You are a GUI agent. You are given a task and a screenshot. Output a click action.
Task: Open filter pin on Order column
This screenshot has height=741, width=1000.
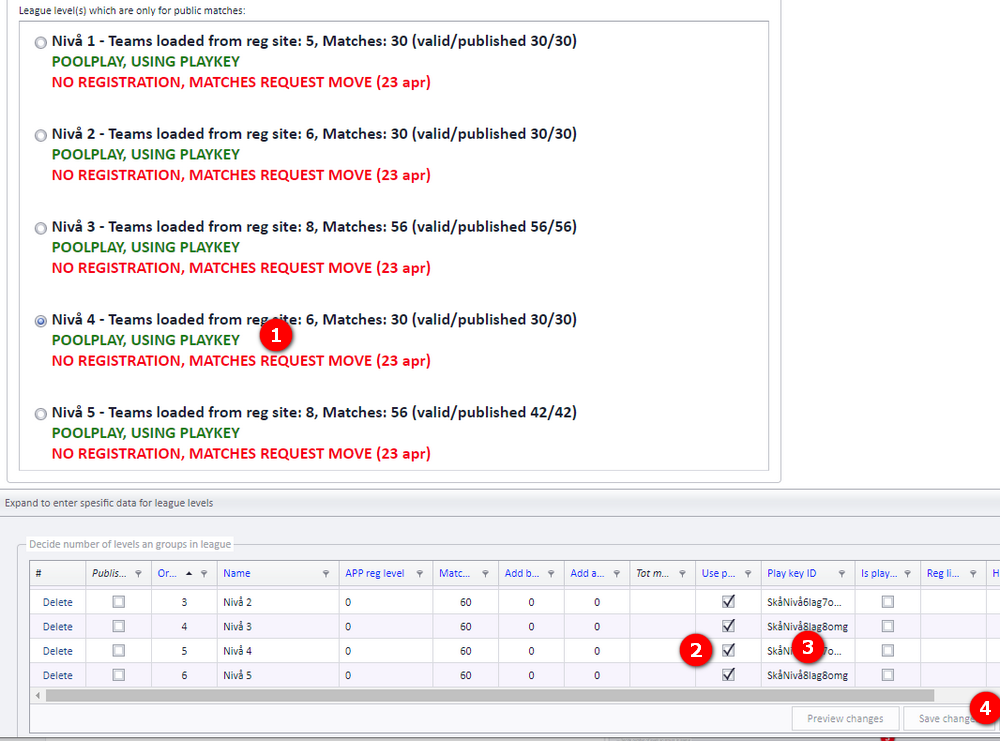click(x=204, y=574)
